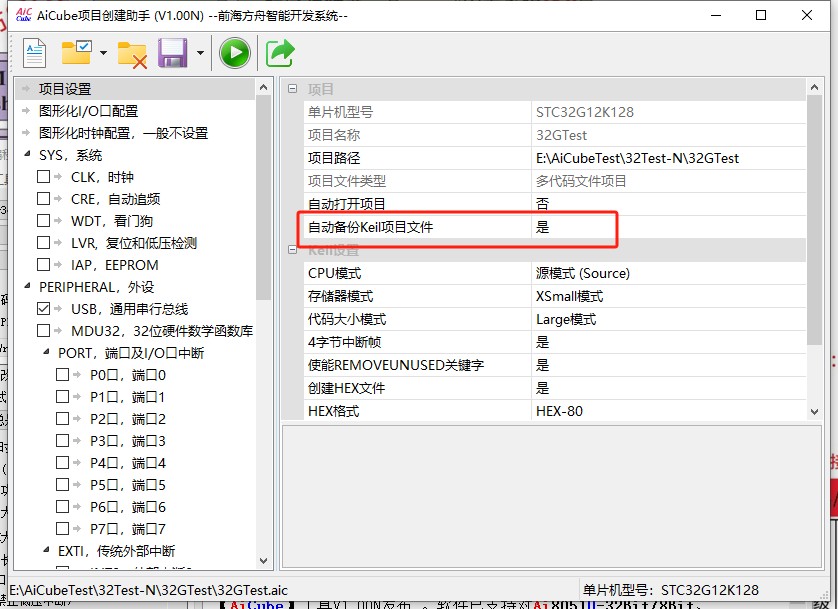The height and width of the screenshot is (609, 838).
Task: Click the 创建HEX文件 value 是
Action: point(668,388)
